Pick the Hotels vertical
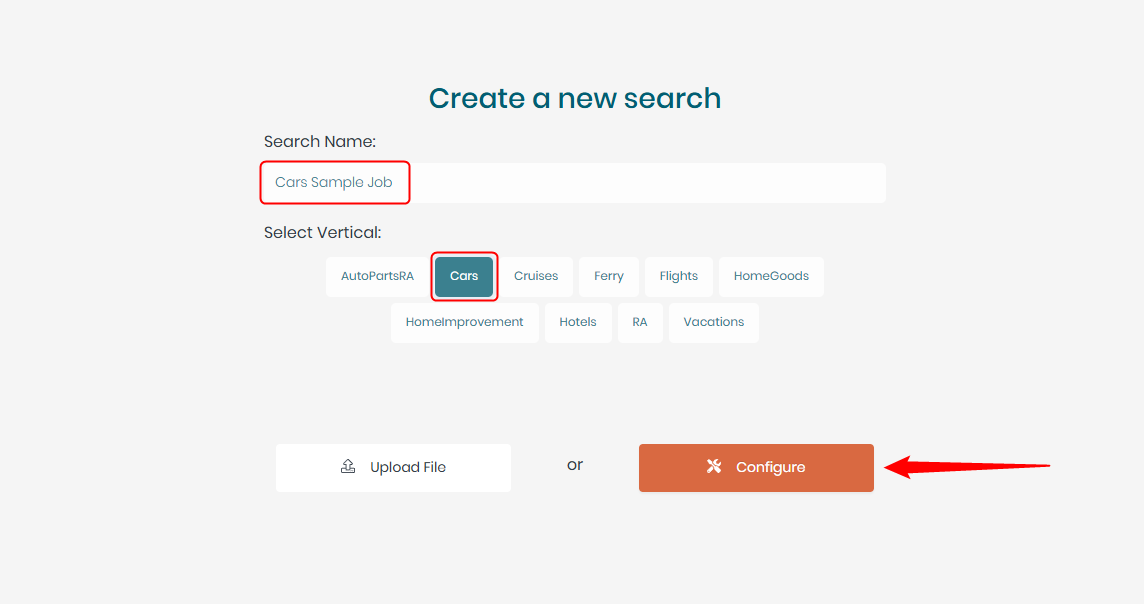The width and height of the screenshot is (1144, 604). [x=578, y=322]
